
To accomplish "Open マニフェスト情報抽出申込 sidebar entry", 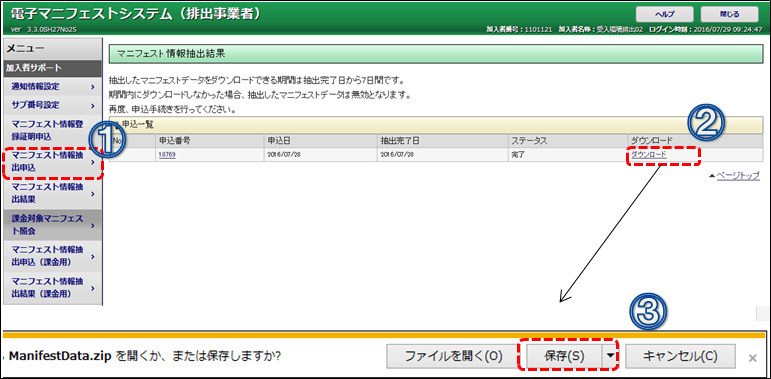I will (52, 162).
